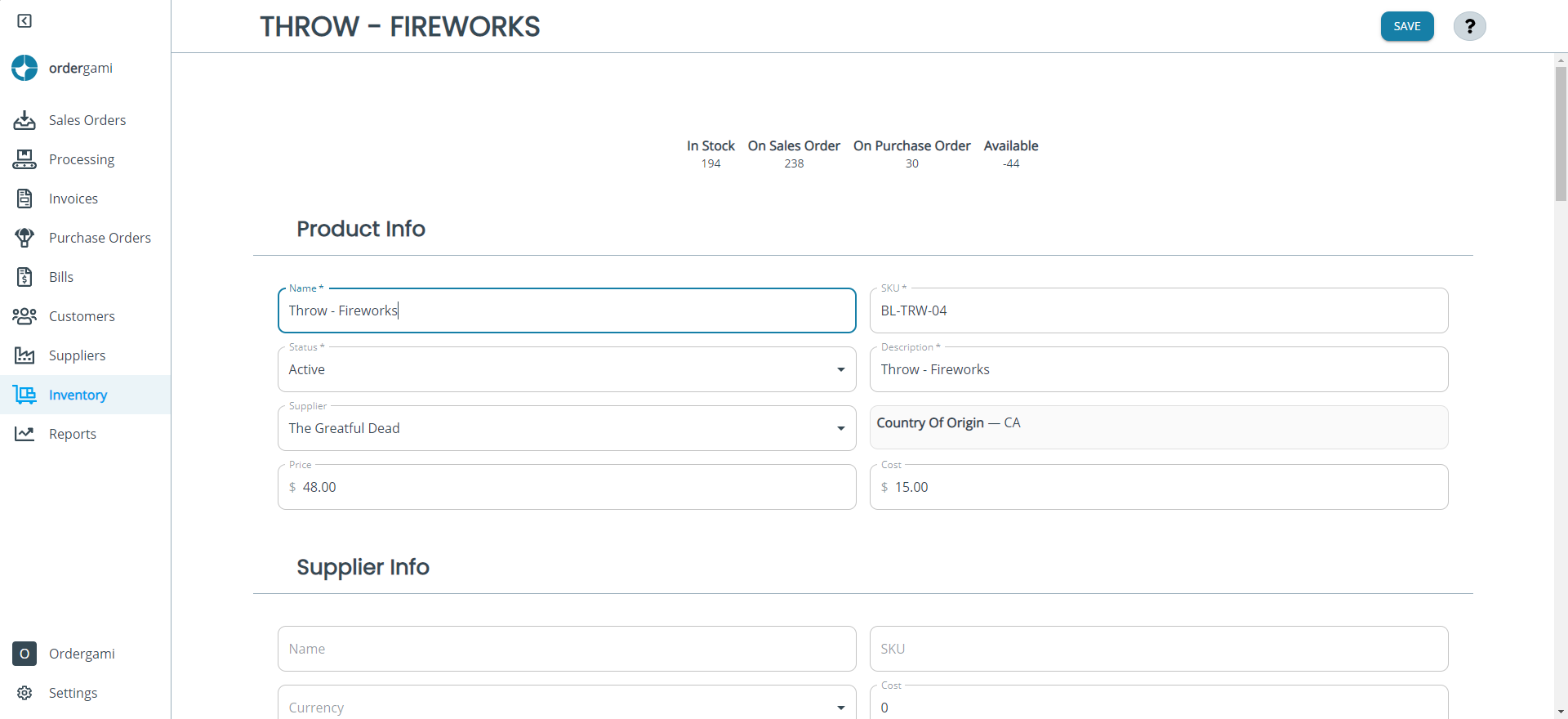Open the Ordergami account menu
Image resolution: width=1568 pixels, height=719 pixels.
click(x=86, y=654)
